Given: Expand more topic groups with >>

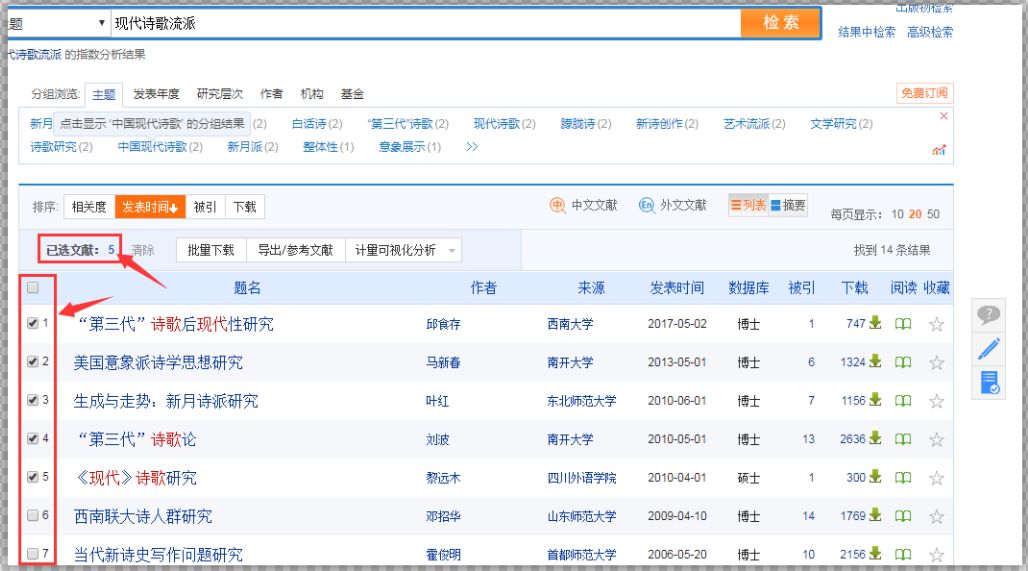Looking at the screenshot, I should click(x=472, y=146).
